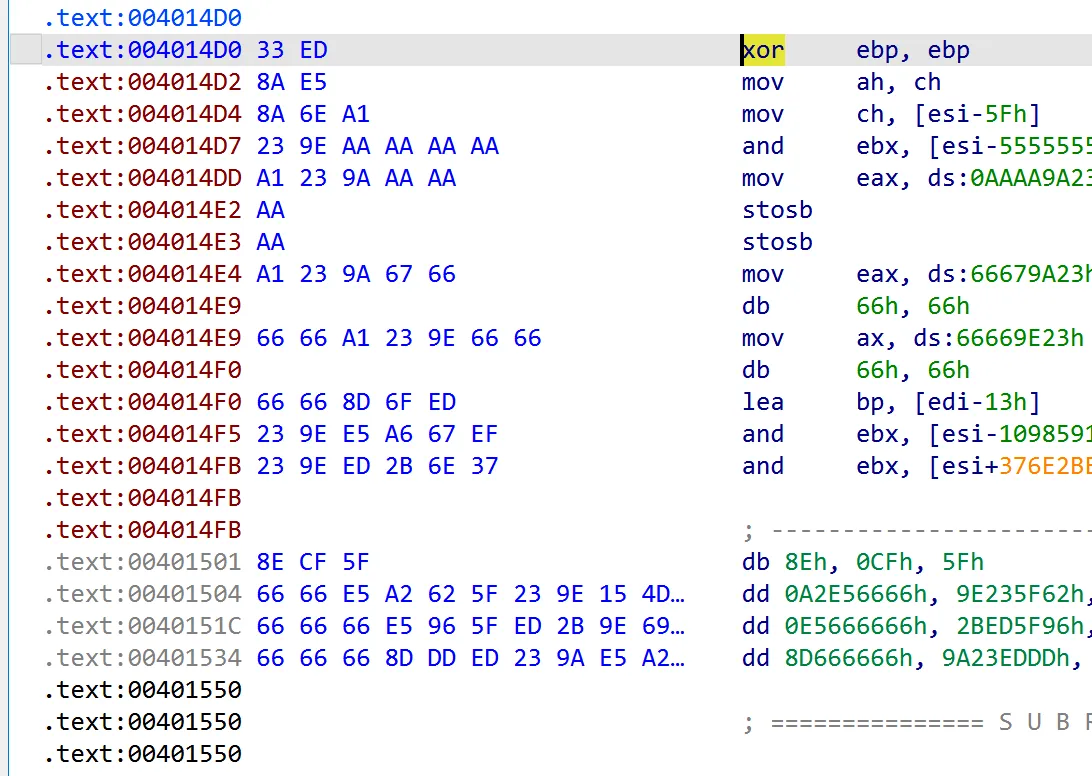The width and height of the screenshot is (1092, 776).
Task: Click address .text:004014D2
Action: click(143, 82)
